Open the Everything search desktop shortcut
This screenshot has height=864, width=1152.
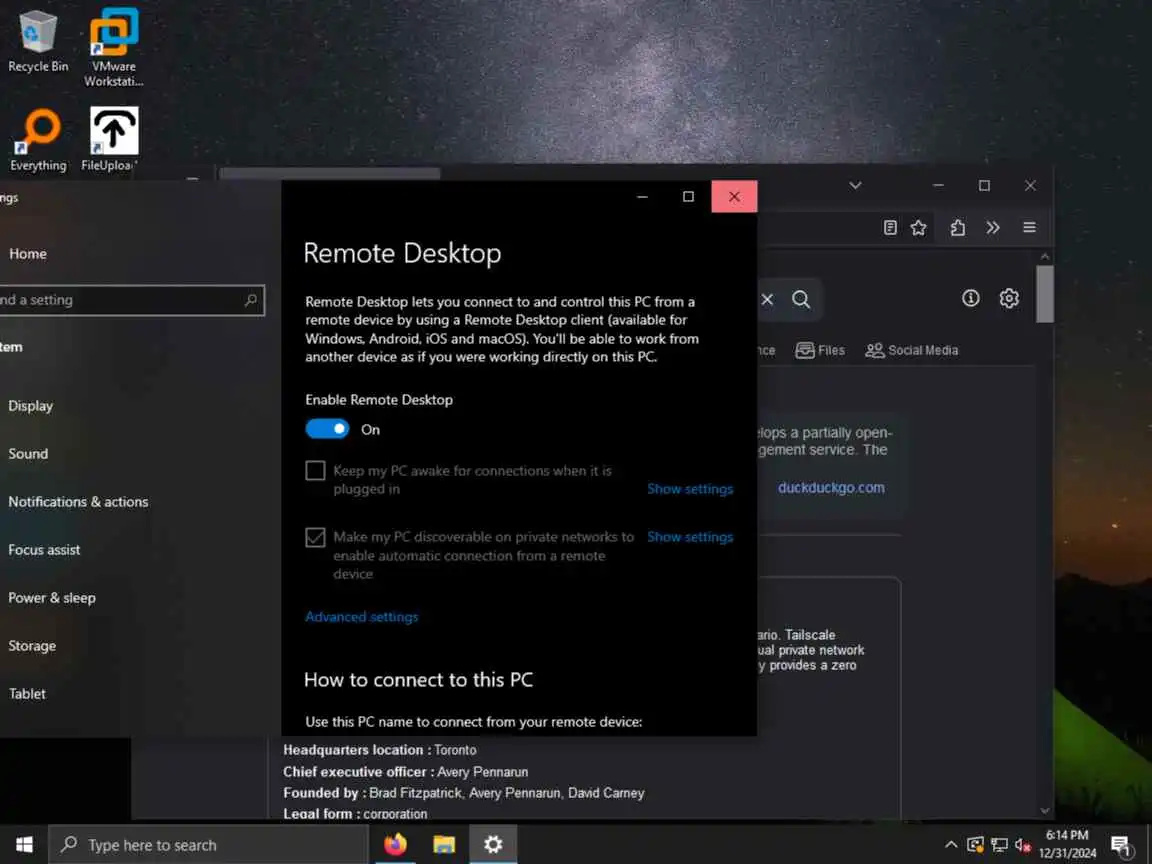(37, 140)
